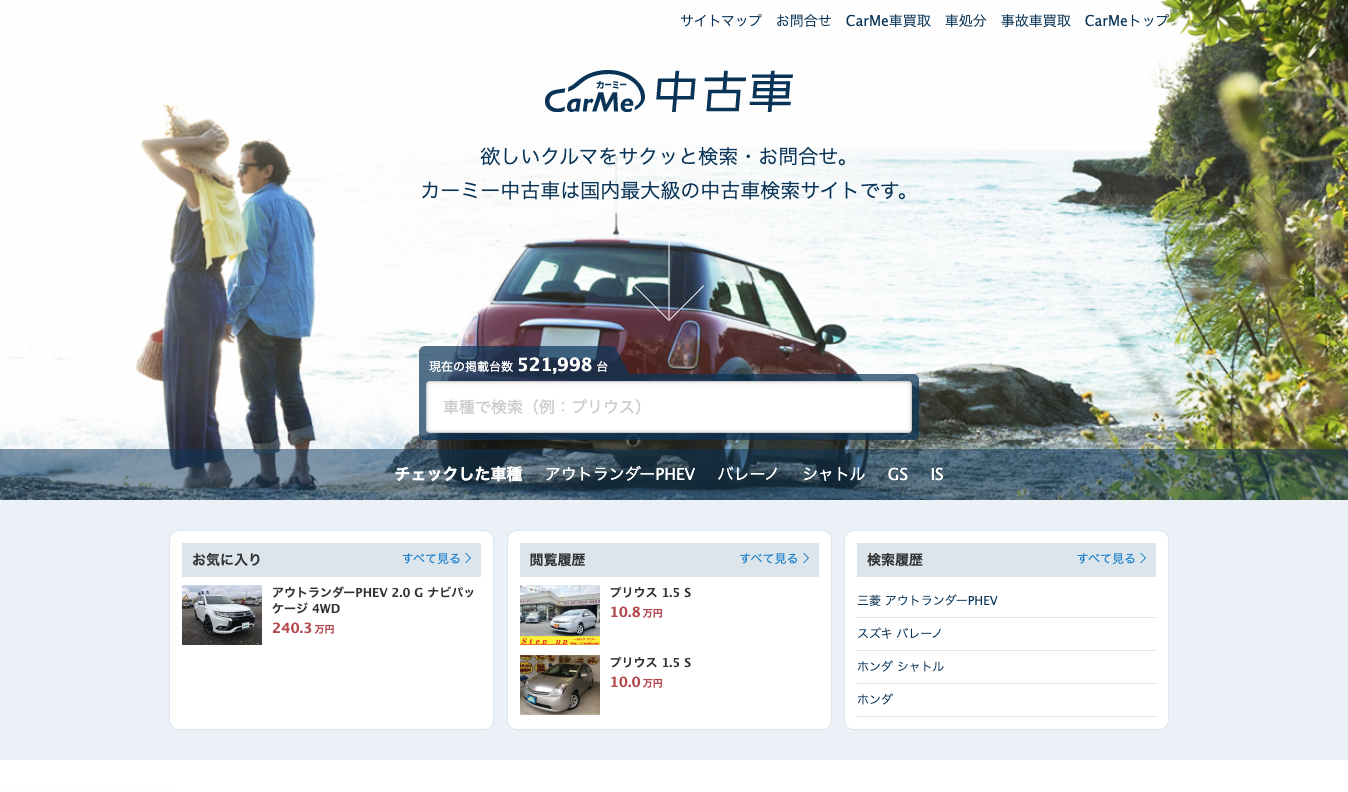Click the CarMe 中古車 logo
This screenshot has width=1348, height=792.
669,92
